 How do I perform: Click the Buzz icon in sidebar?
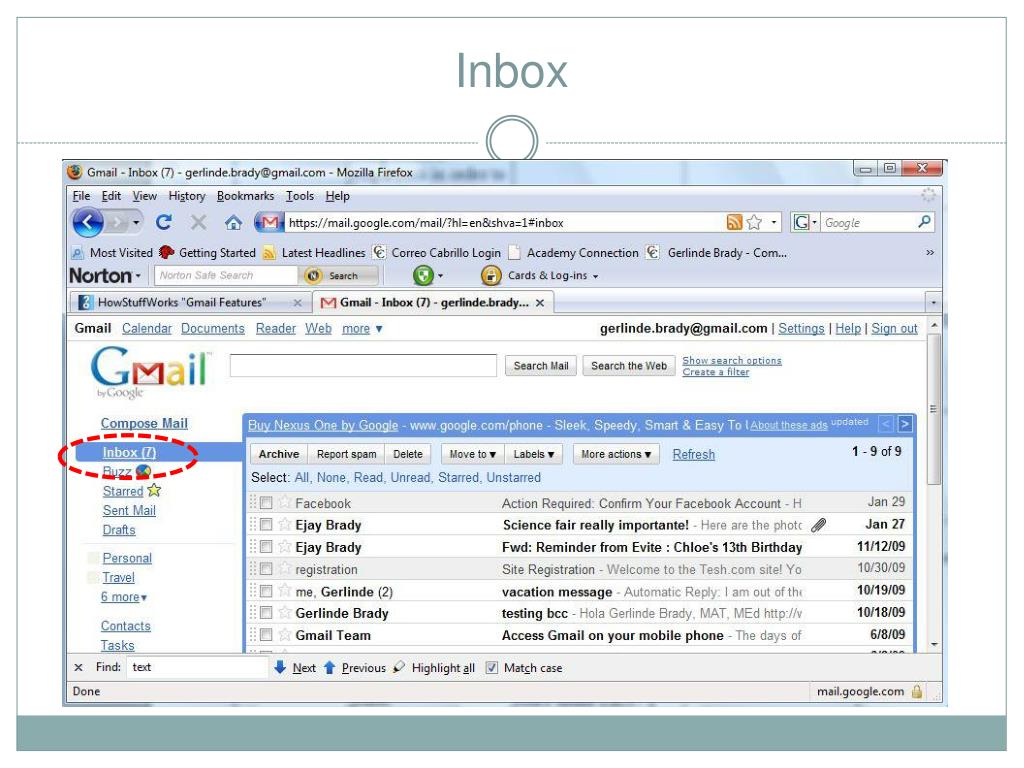144,471
